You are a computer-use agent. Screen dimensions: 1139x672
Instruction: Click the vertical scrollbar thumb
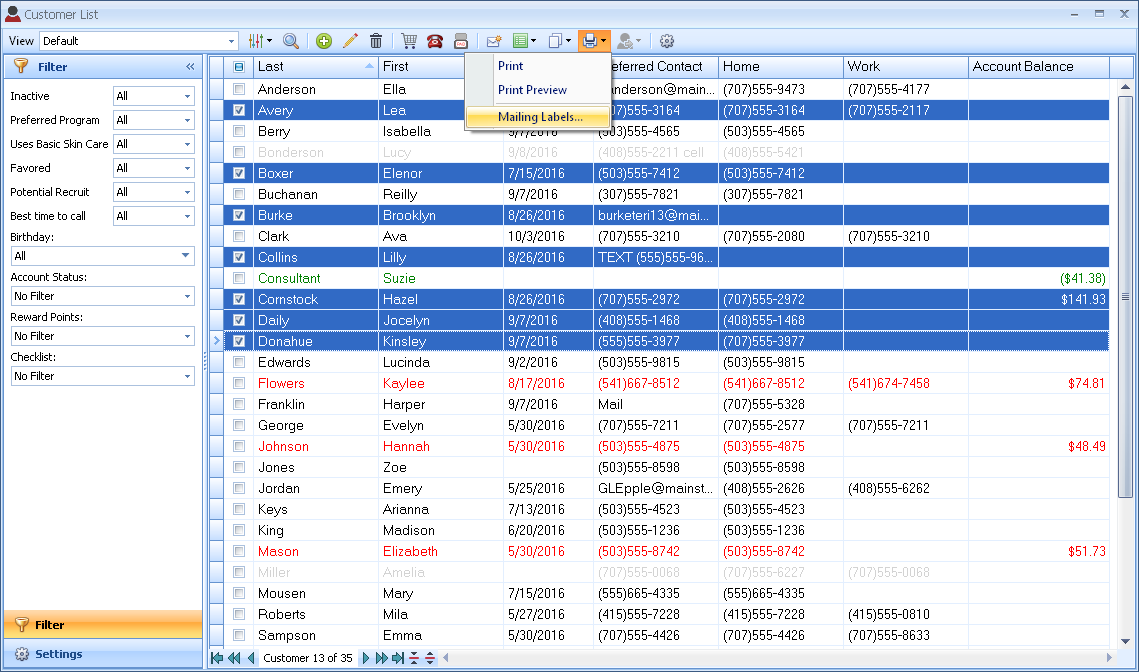pyautogui.click(x=1125, y=296)
